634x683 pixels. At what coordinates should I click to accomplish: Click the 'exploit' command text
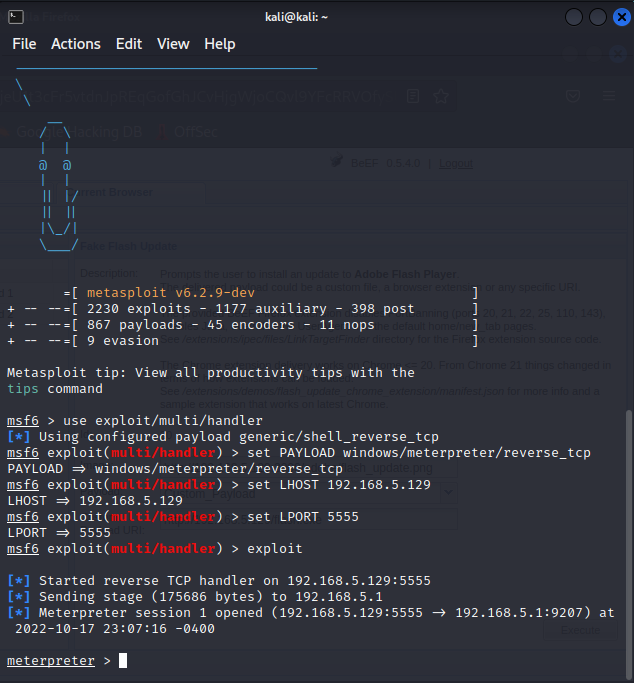point(275,549)
